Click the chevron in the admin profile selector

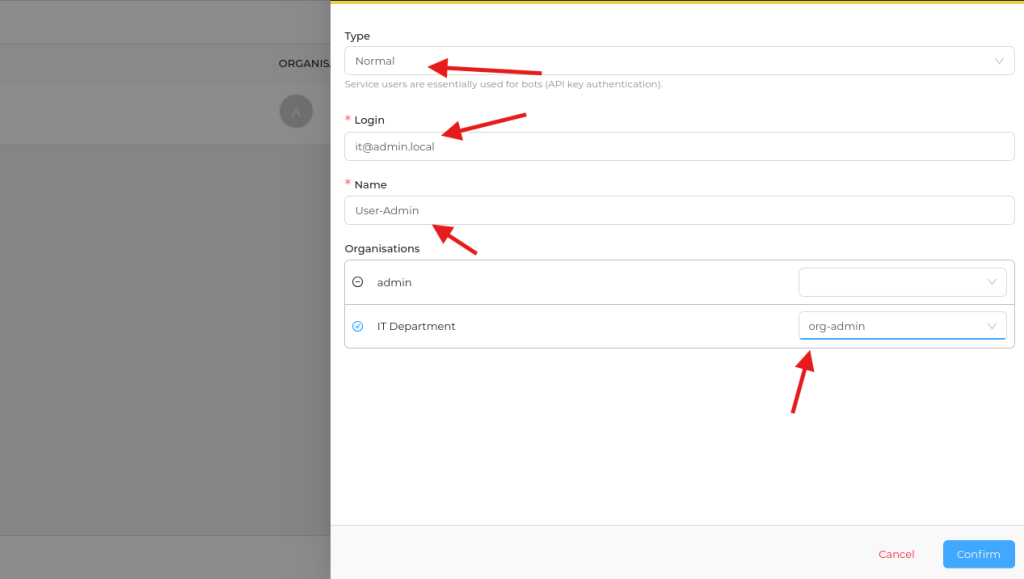pos(992,282)
